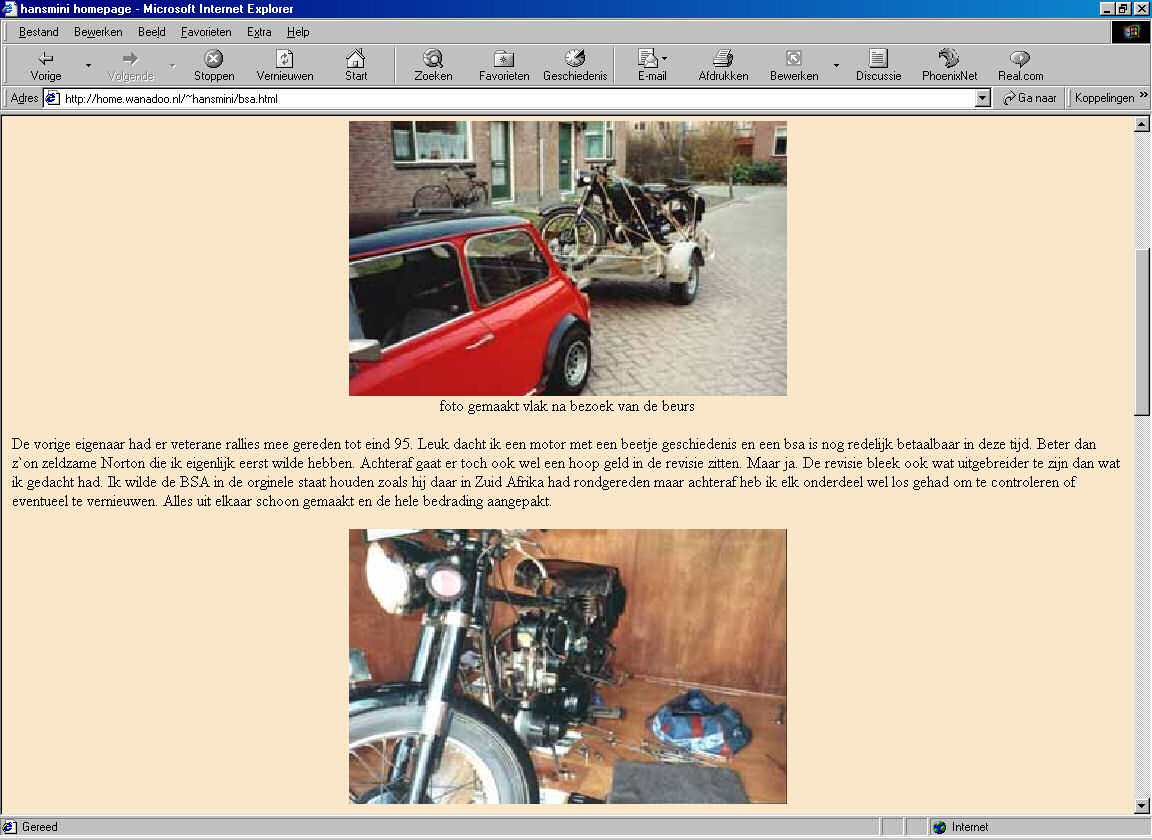The image size is (1152, 840).
Task: Open the Bestand menu
Action: [x=39, y=32]
